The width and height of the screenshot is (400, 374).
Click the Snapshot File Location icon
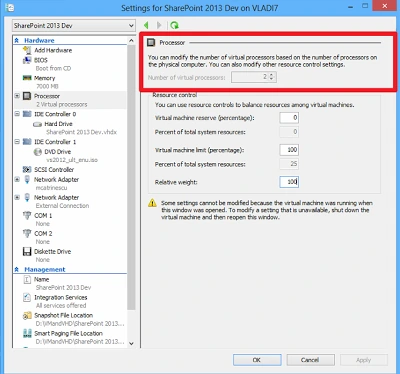point(27,315)
